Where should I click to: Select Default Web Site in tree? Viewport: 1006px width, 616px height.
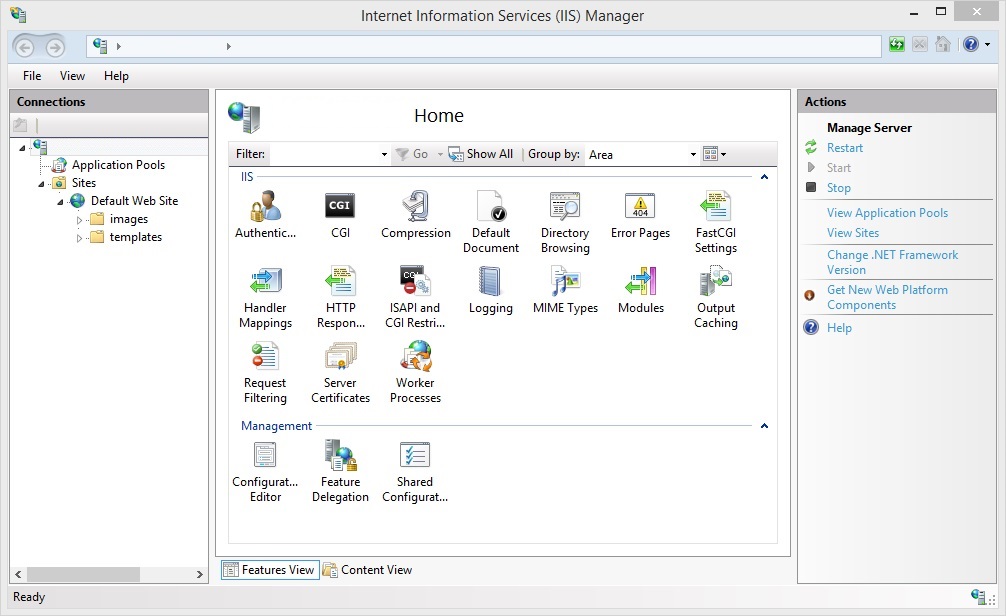pos(134,201)
